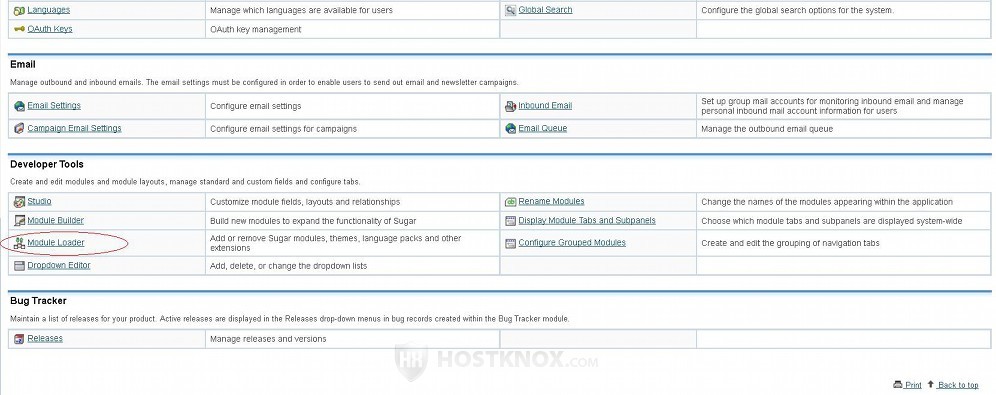Click the Global Search magnifier icon
This screenshot has width=996, height=395.
pyautogui.click(x=511, y=11)
